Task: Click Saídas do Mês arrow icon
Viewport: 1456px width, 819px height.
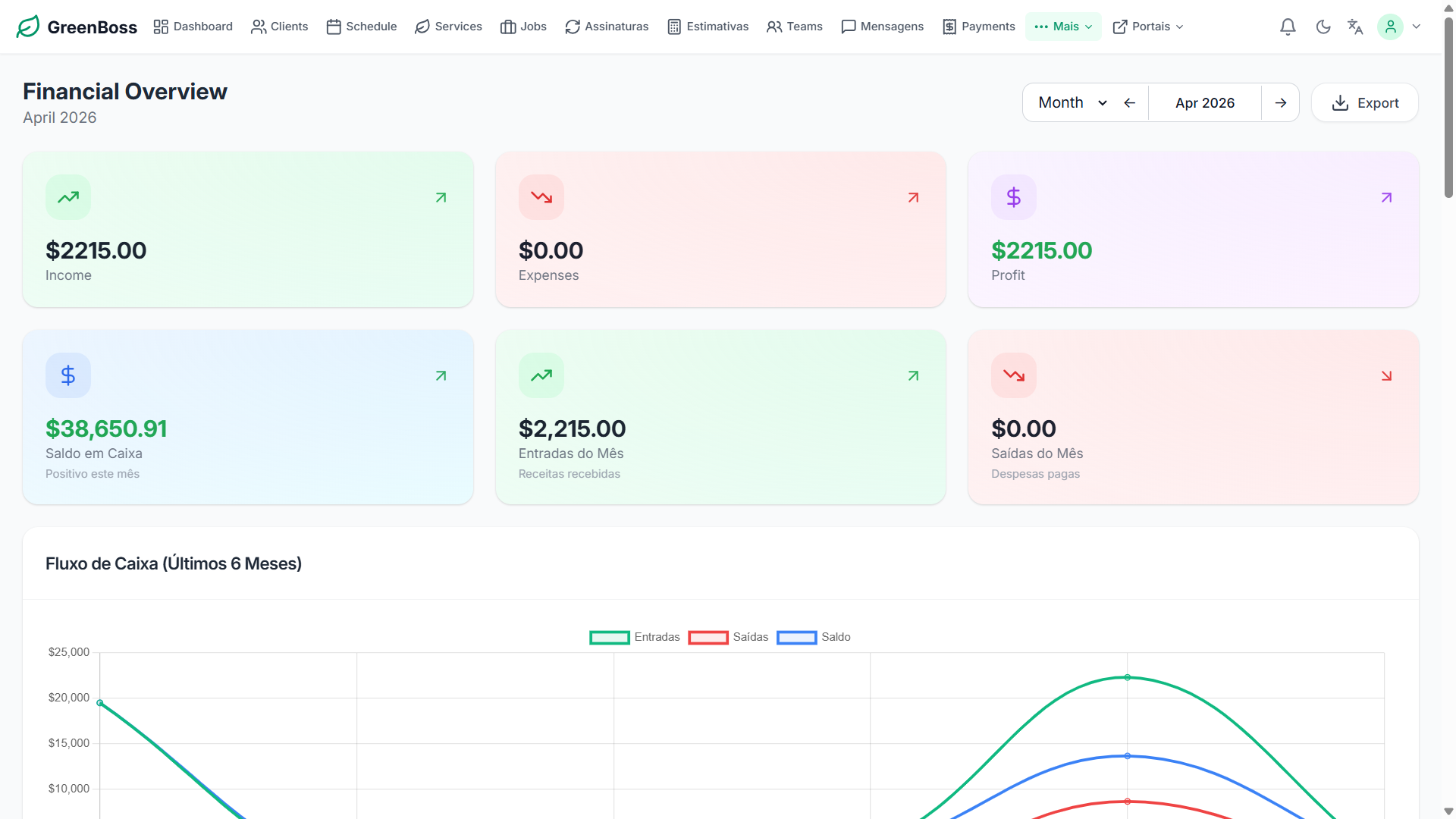Action: tap(1386, 376)
